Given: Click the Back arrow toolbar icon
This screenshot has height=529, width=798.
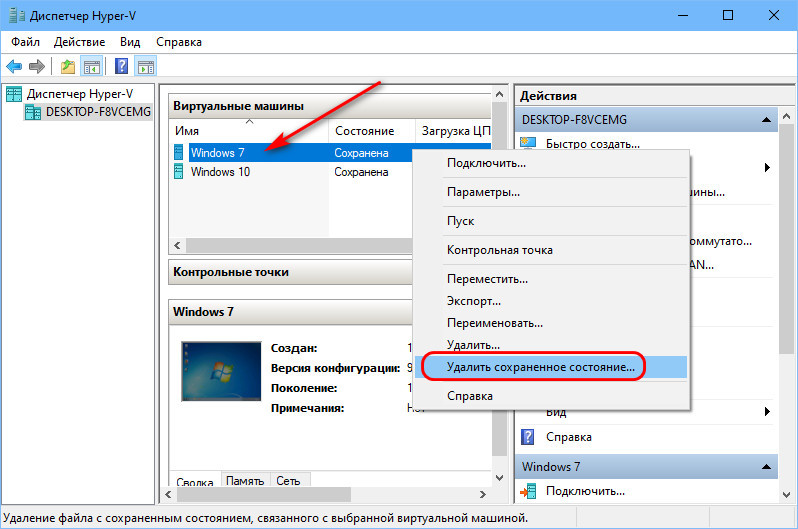Looking at the screenshot, I should click(x=14, y=67).
